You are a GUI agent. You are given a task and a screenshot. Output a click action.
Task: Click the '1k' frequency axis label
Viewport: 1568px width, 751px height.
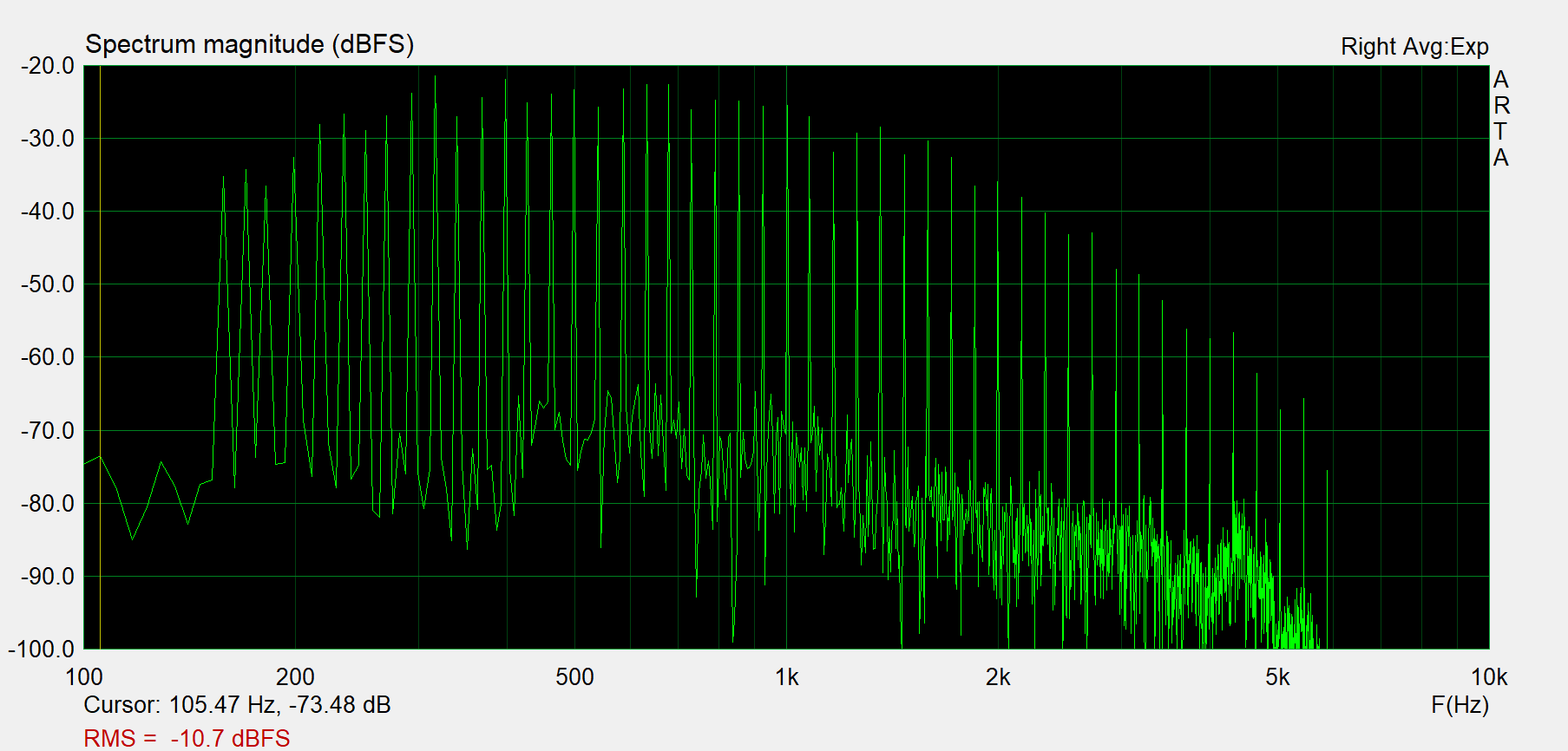786,677
